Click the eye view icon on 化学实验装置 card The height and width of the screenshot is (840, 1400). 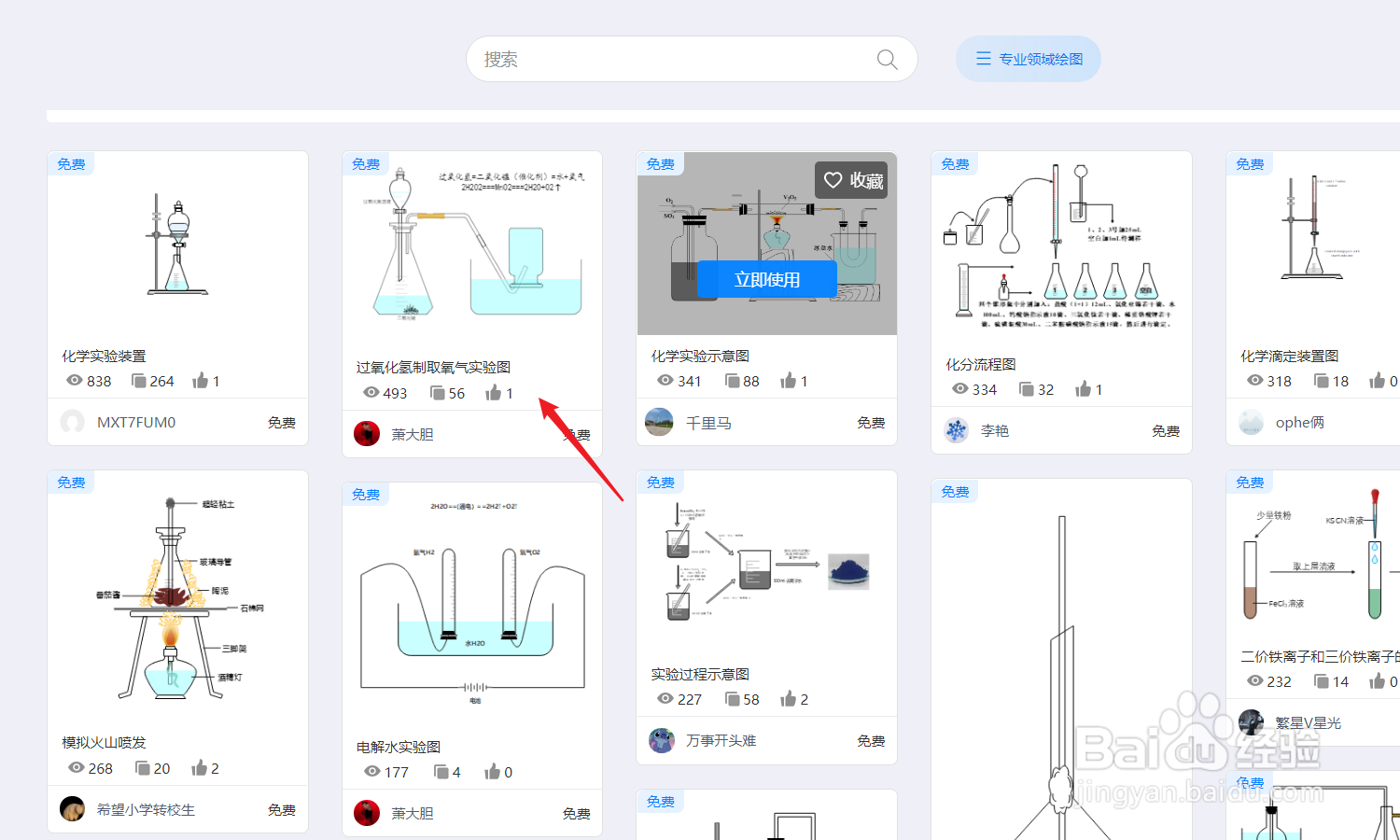pos(74,381)
